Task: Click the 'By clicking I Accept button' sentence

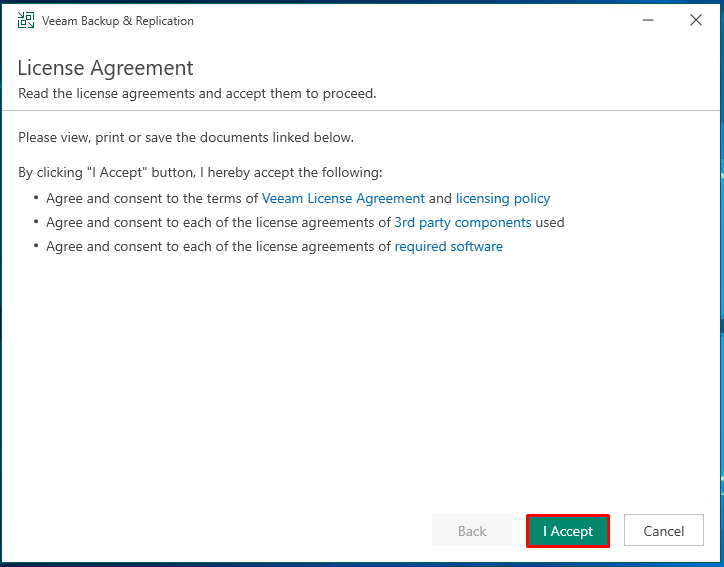Action: pyautogui.click(x=200, y=173)
